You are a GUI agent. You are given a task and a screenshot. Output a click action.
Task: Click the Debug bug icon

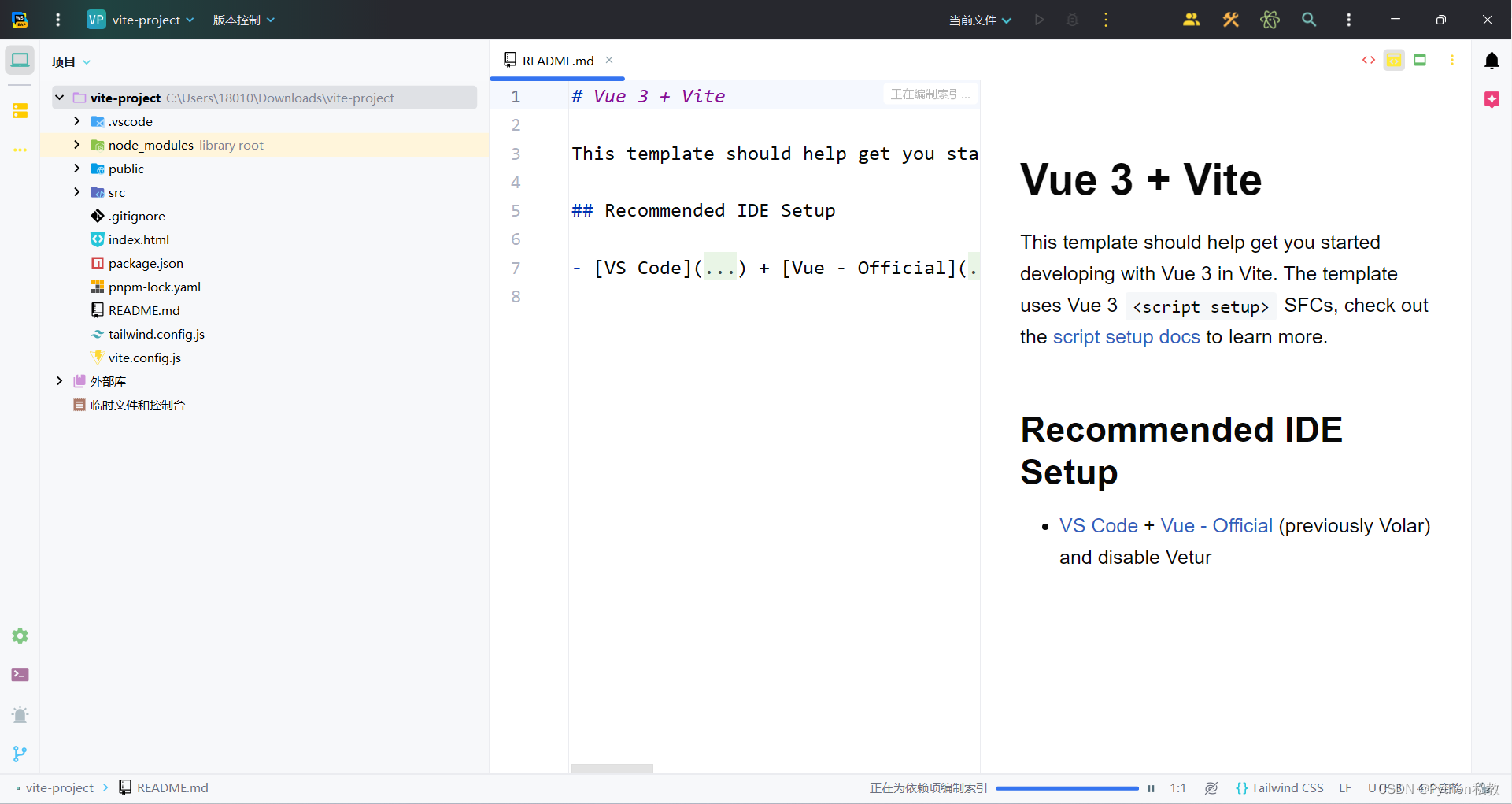[x=1072, y=20]
